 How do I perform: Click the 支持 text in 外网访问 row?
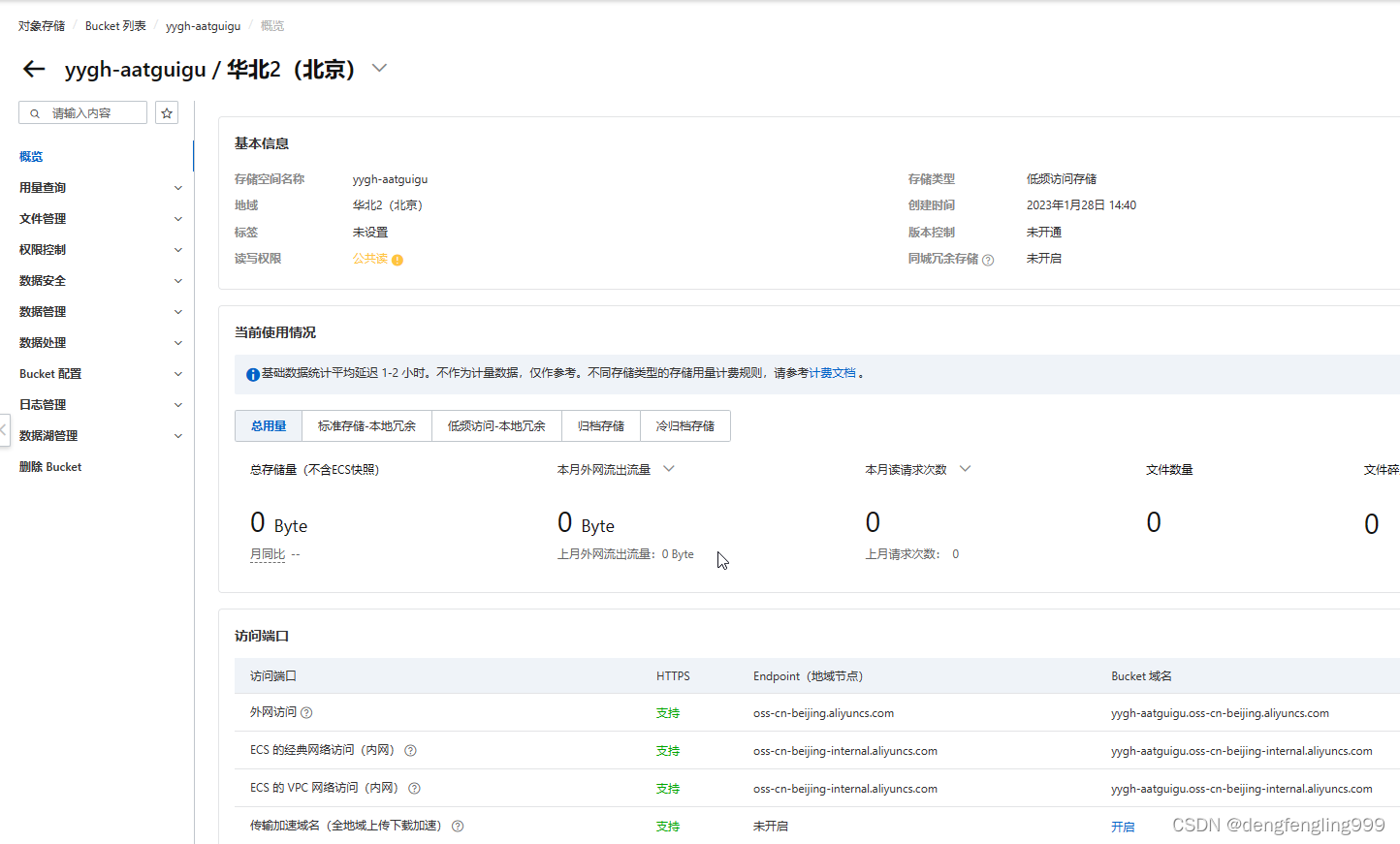pos(668,713)
